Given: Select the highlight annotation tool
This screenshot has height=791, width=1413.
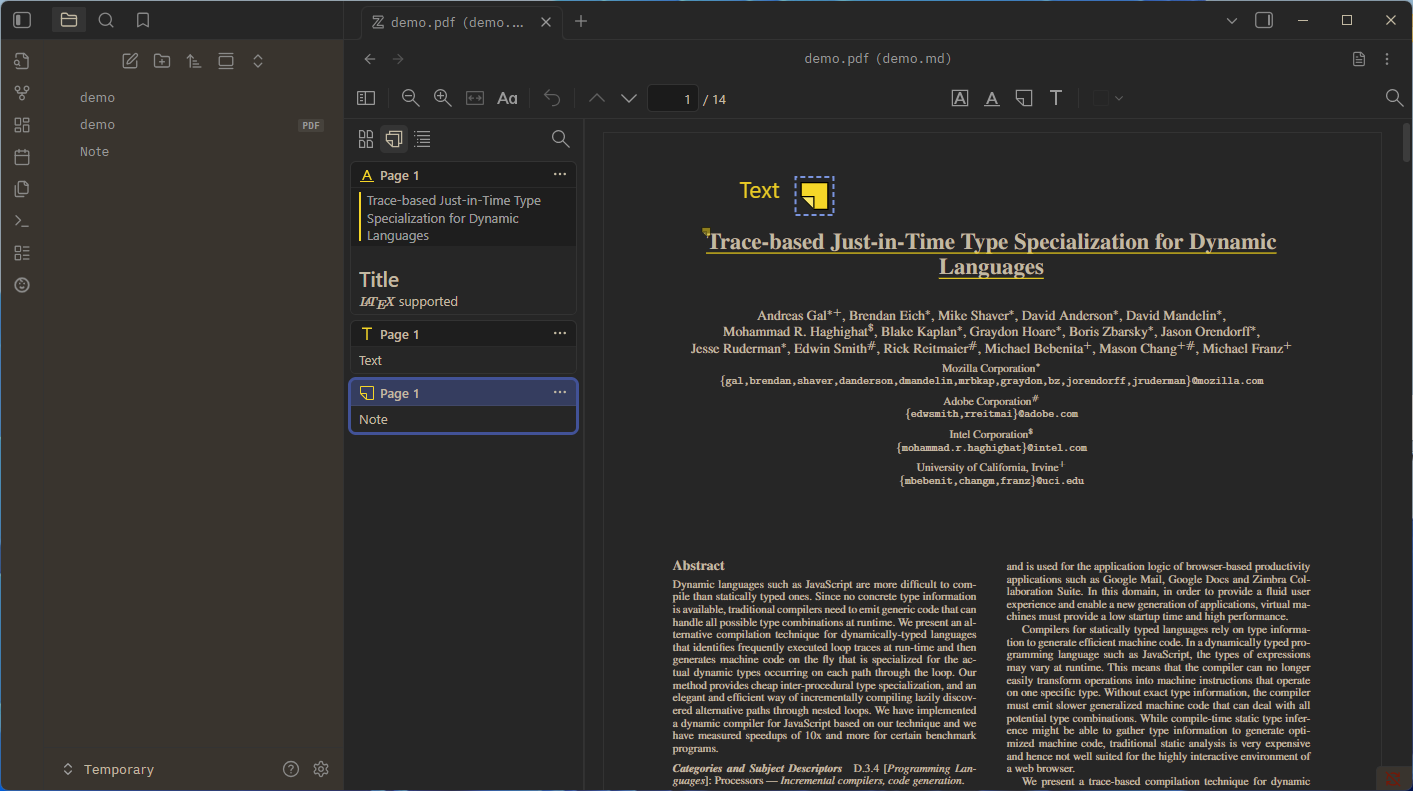Looking at the screenshot, I should 960,97.
